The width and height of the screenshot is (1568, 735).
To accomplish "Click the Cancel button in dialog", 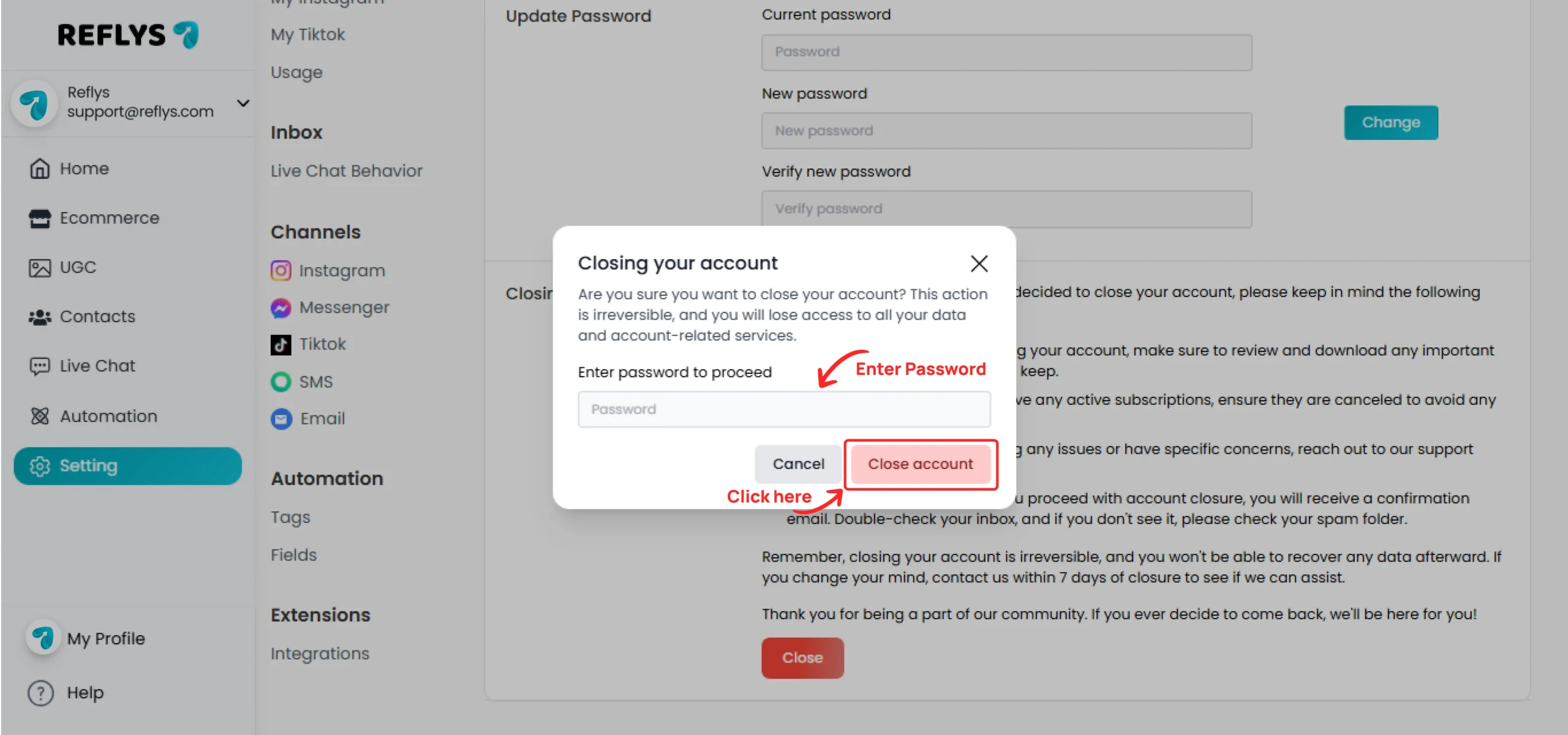I will point(798,464).
